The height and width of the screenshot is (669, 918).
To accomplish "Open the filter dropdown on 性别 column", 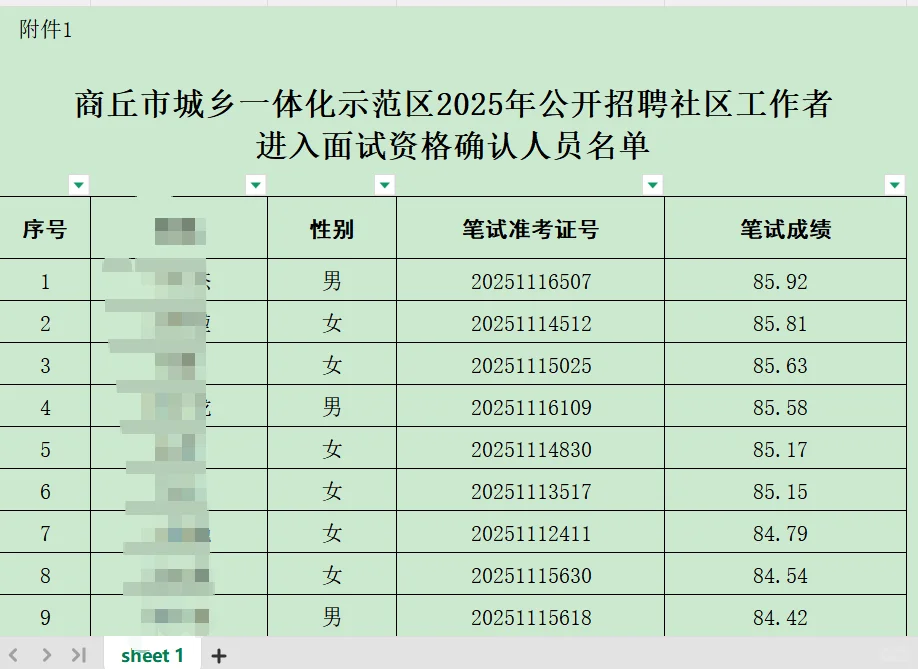I will 384,185.
